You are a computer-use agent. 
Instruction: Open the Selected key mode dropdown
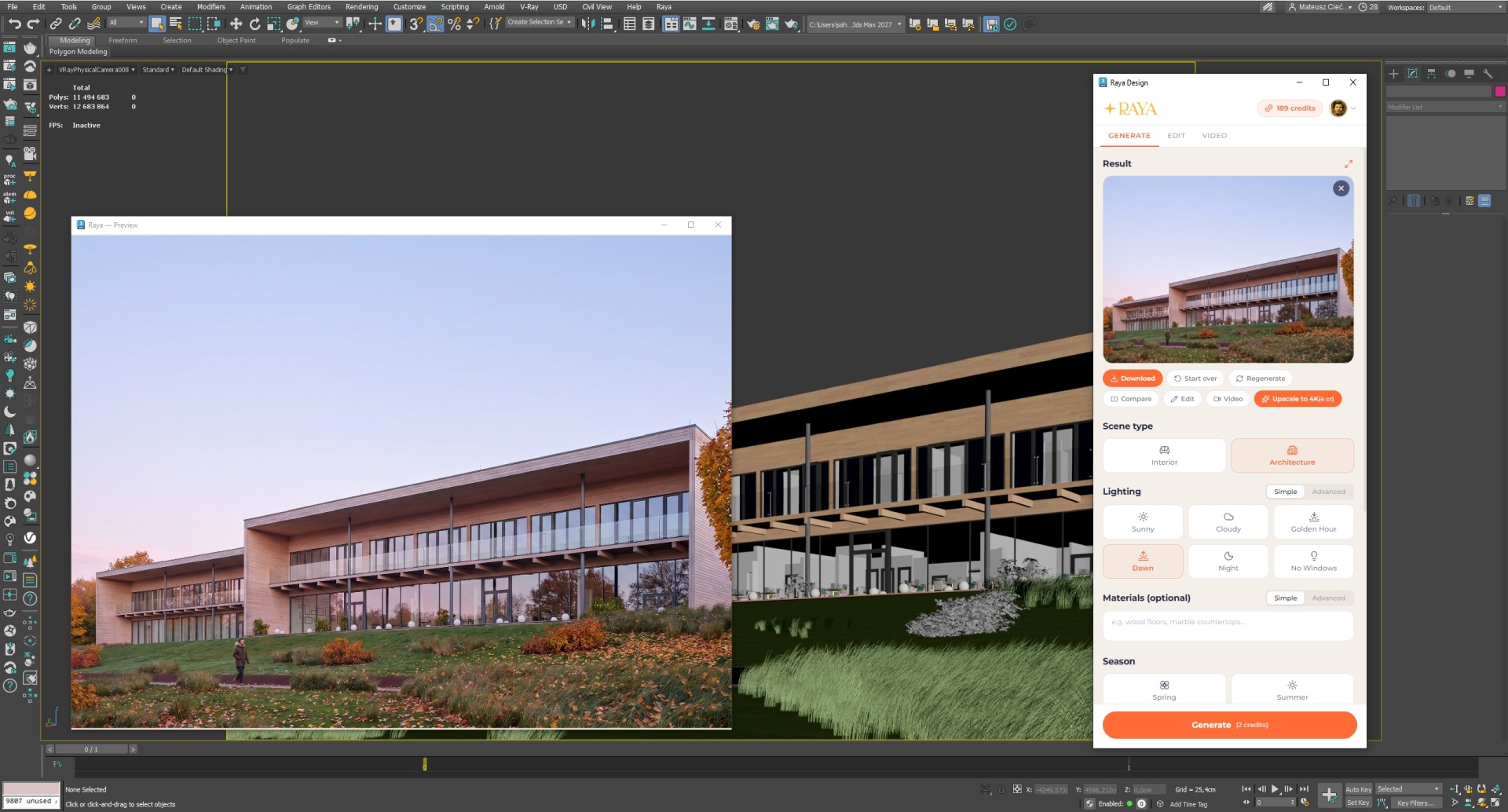click(1408, 789)
